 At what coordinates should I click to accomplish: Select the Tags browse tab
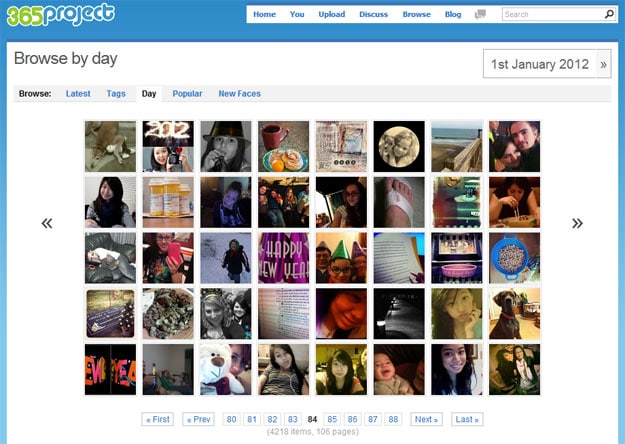tap(116, 94)
